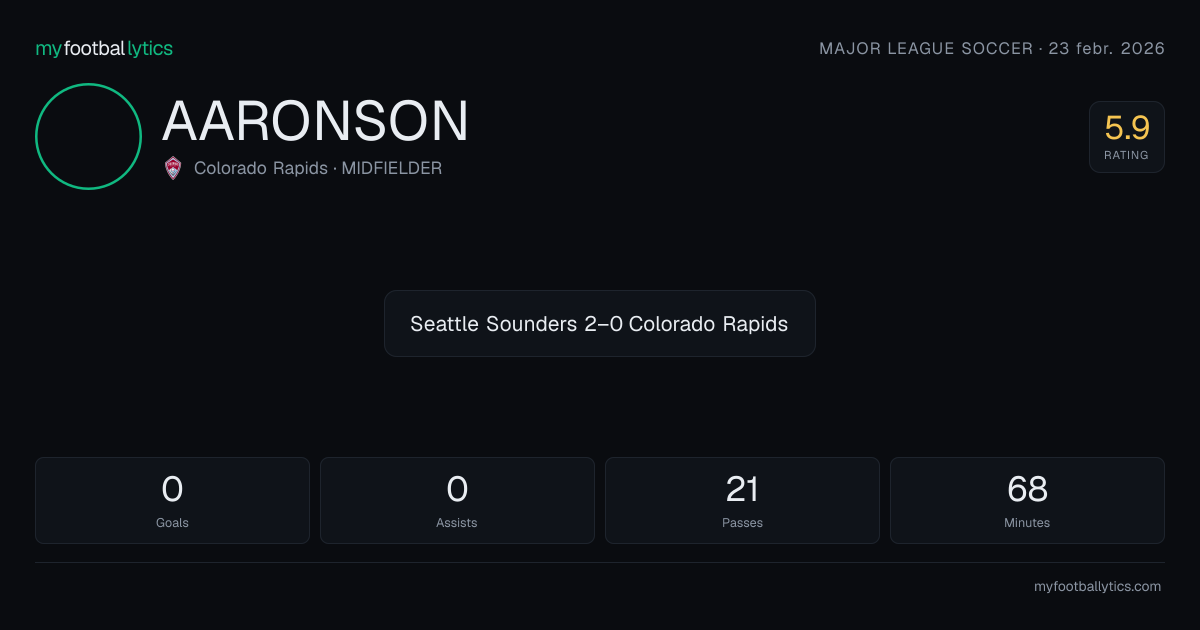This screenshot has height=630, width=1200.
Task: Click the Minutes stat card showing 68
Action: click(x=1027, y=501)
